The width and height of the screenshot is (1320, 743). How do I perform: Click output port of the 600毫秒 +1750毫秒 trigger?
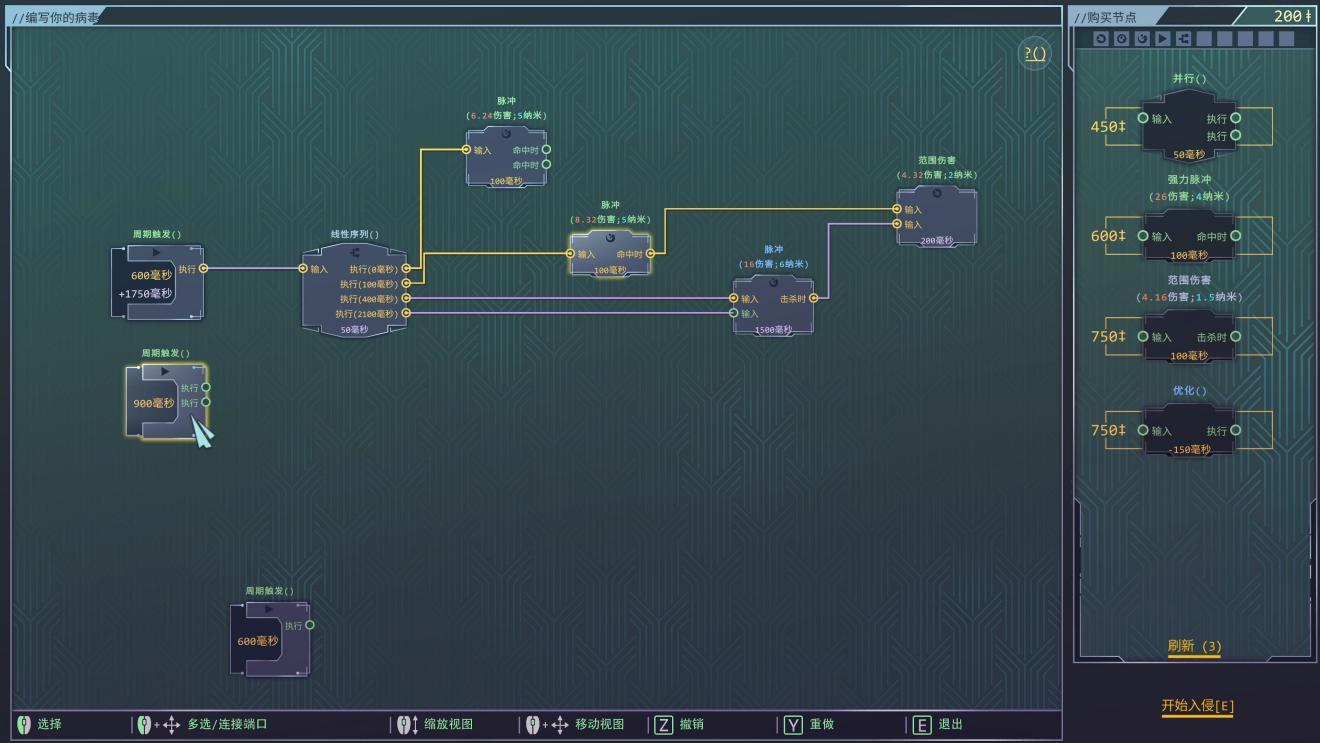click(204, 268)
